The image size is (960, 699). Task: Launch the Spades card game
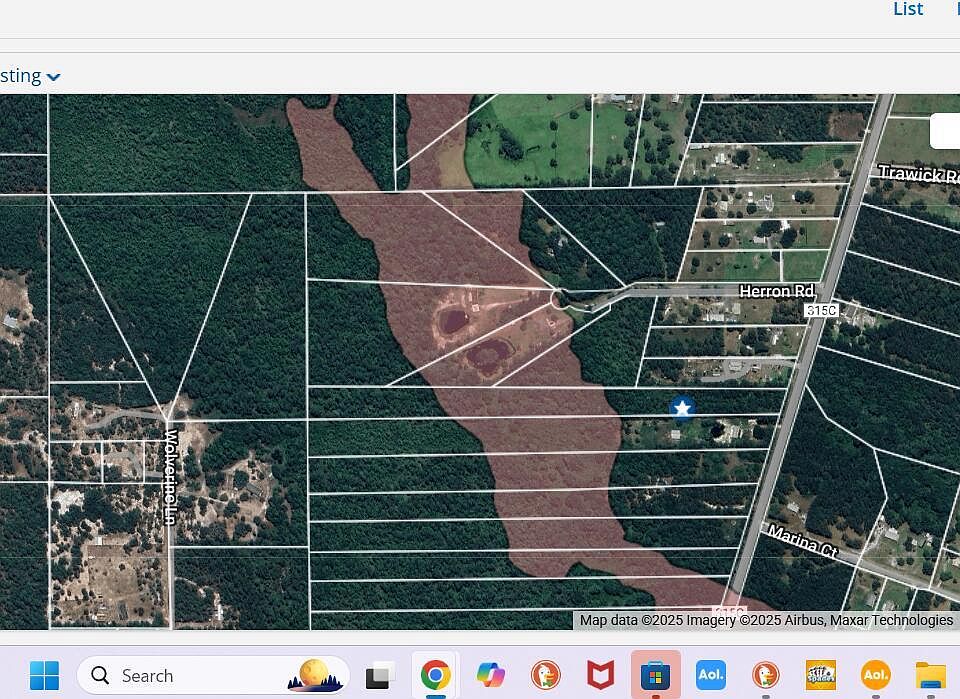821,676
